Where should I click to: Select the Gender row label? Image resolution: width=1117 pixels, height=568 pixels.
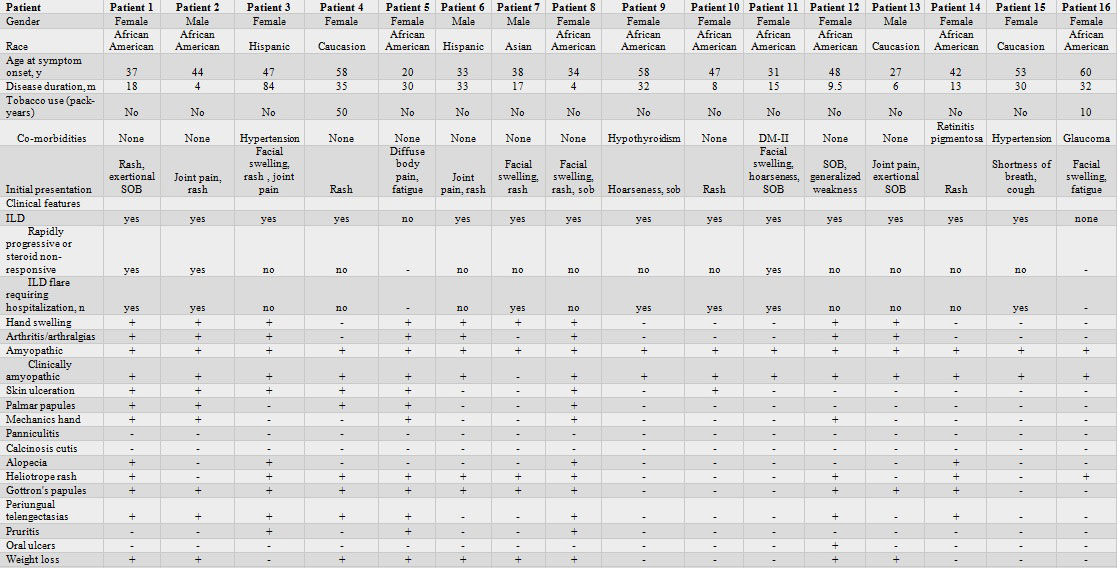pyautogui.click(x=23, y=21)
